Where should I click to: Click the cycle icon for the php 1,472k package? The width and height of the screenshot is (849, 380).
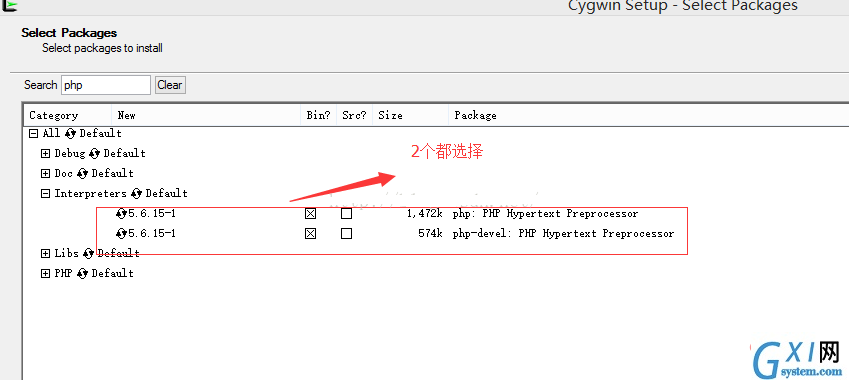122,213
